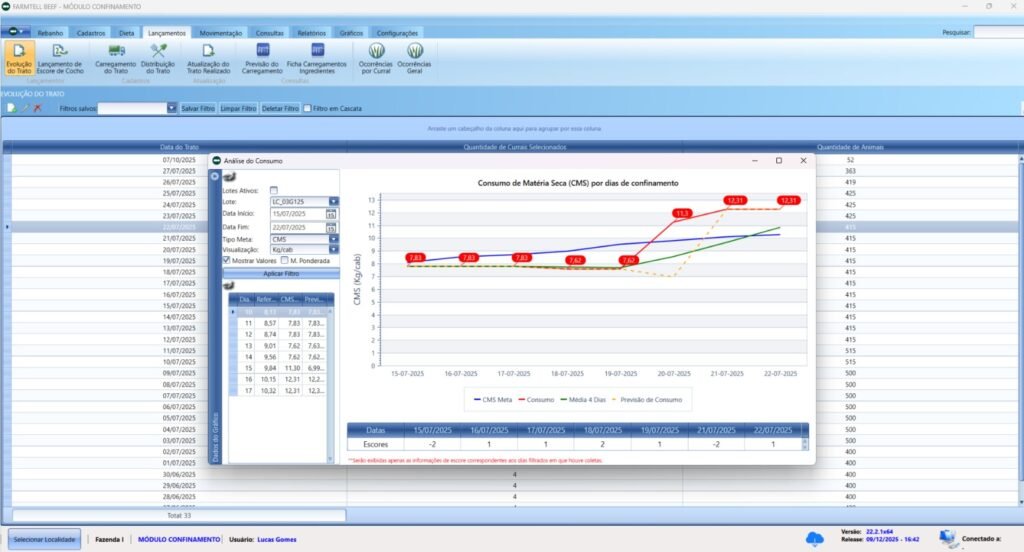Uncheck the Mostrar Valores checkbox

click(x=226, y=260)
